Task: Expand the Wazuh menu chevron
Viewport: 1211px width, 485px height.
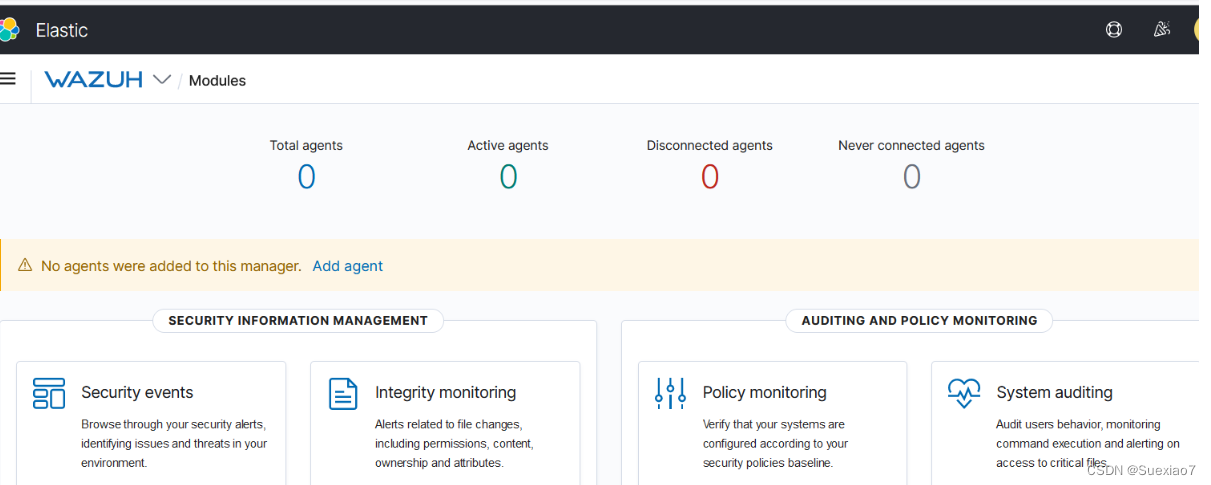Action: click(x=162, y=80)
